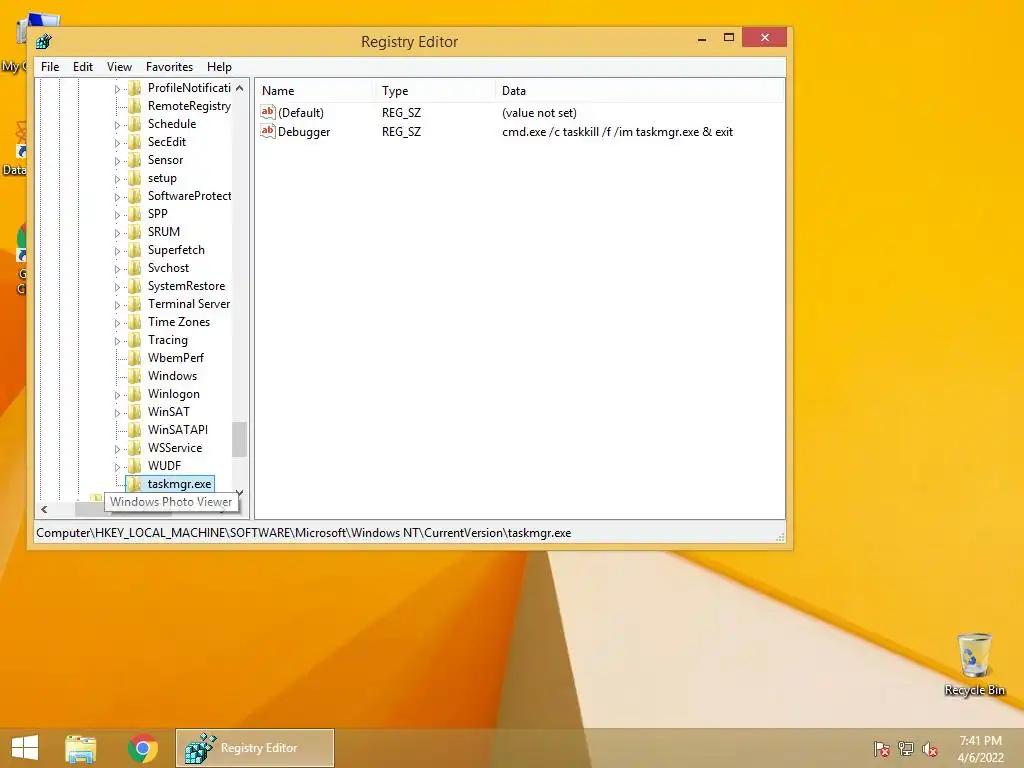Click the Schedule folder icon
Image resolution: width=1024 pixels, height=768 pixels.
(x=135, y=123)
